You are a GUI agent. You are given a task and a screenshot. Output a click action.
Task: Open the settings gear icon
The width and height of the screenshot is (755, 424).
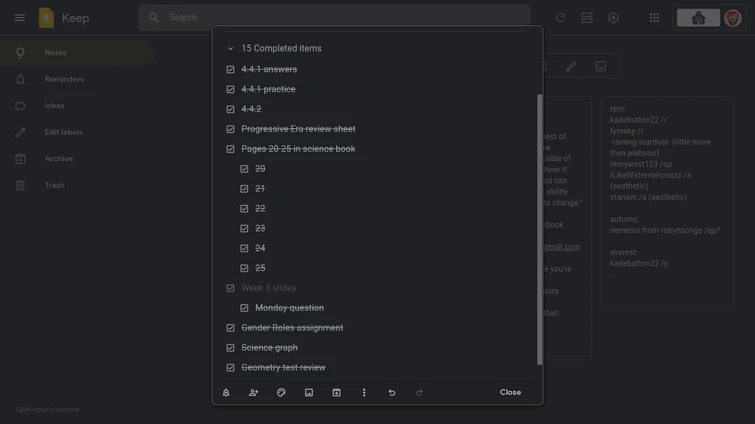tap(613, 18)
